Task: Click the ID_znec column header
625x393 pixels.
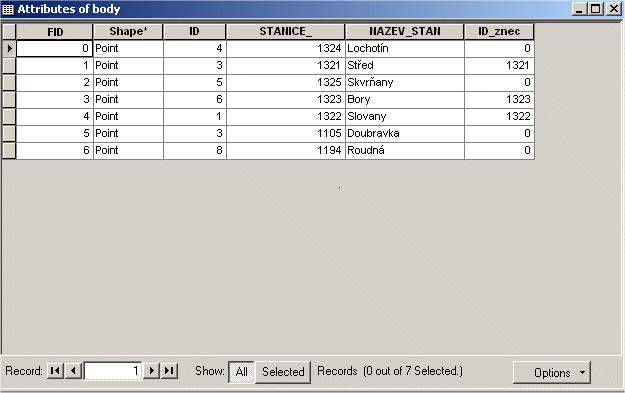Action: click(x=499, y=31)
